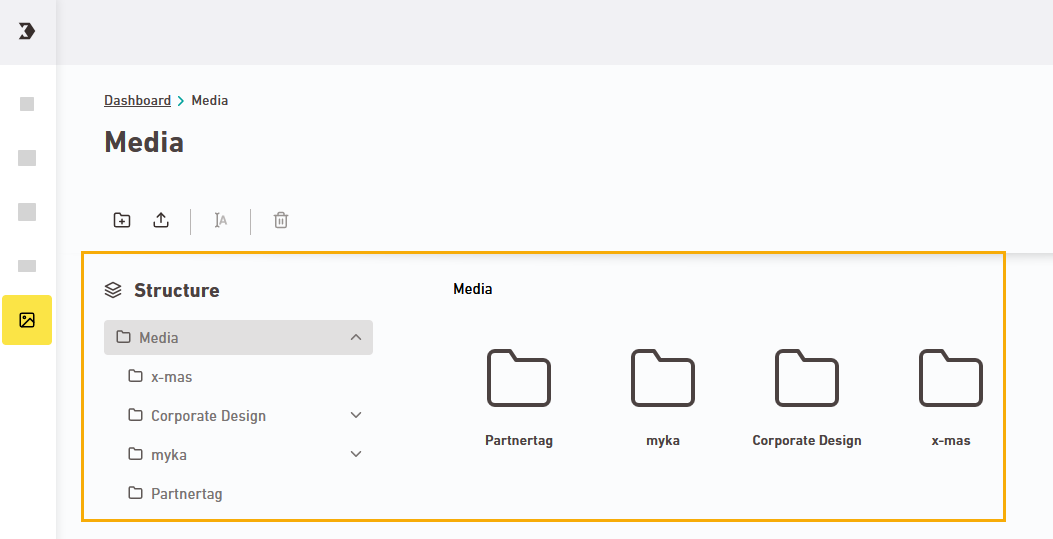The height and width of the screenshot is (539, 1053).
Task: Go to Dashboard via breadcrumb link
Action: [x=137, y=101]
